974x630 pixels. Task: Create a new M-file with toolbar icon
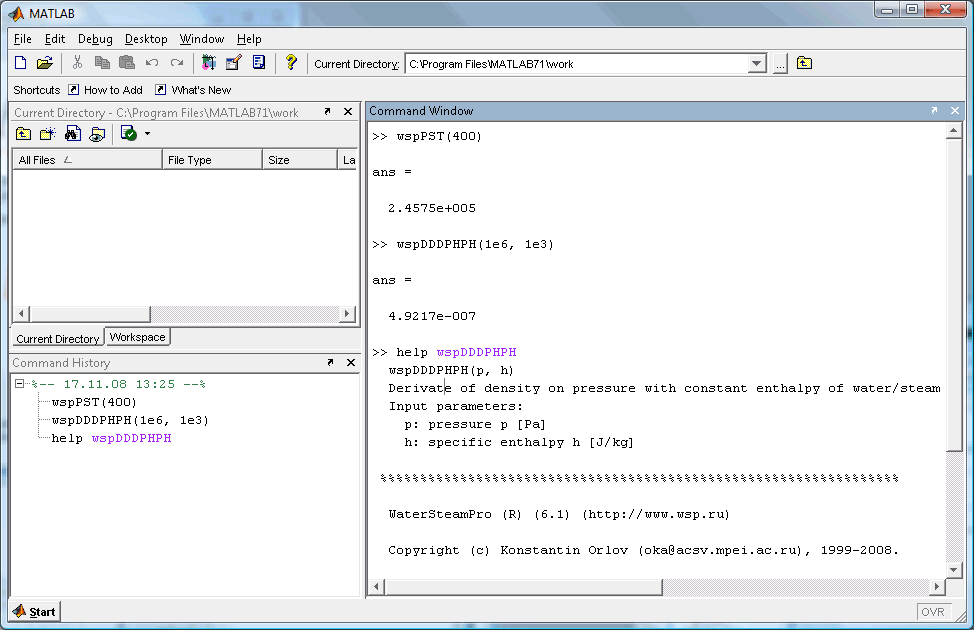pos(20,63)
